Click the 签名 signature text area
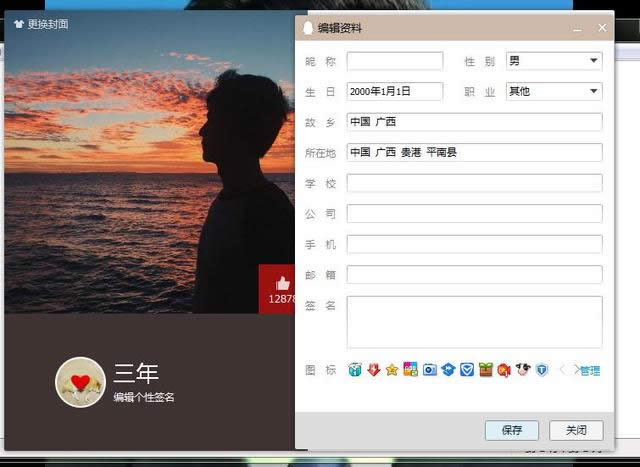Image resolution: width=640 pixels, height=467 pixels. 474,321
